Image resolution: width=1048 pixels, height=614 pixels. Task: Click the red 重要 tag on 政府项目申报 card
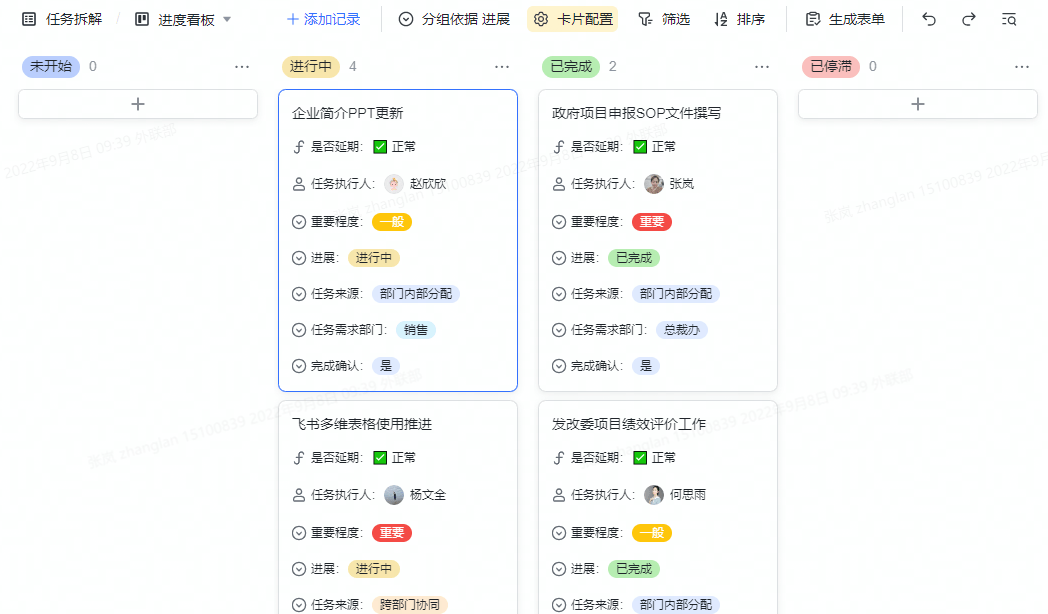[x=652, y=222]
